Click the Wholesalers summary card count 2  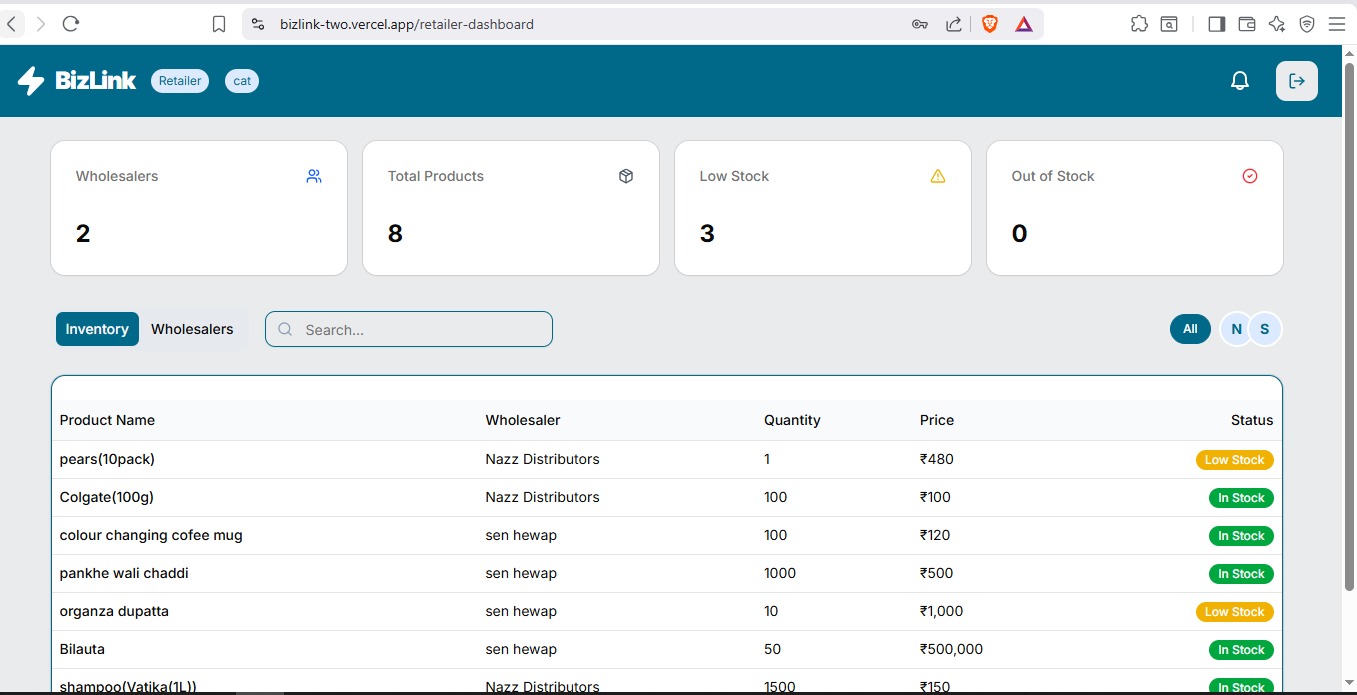83,234
